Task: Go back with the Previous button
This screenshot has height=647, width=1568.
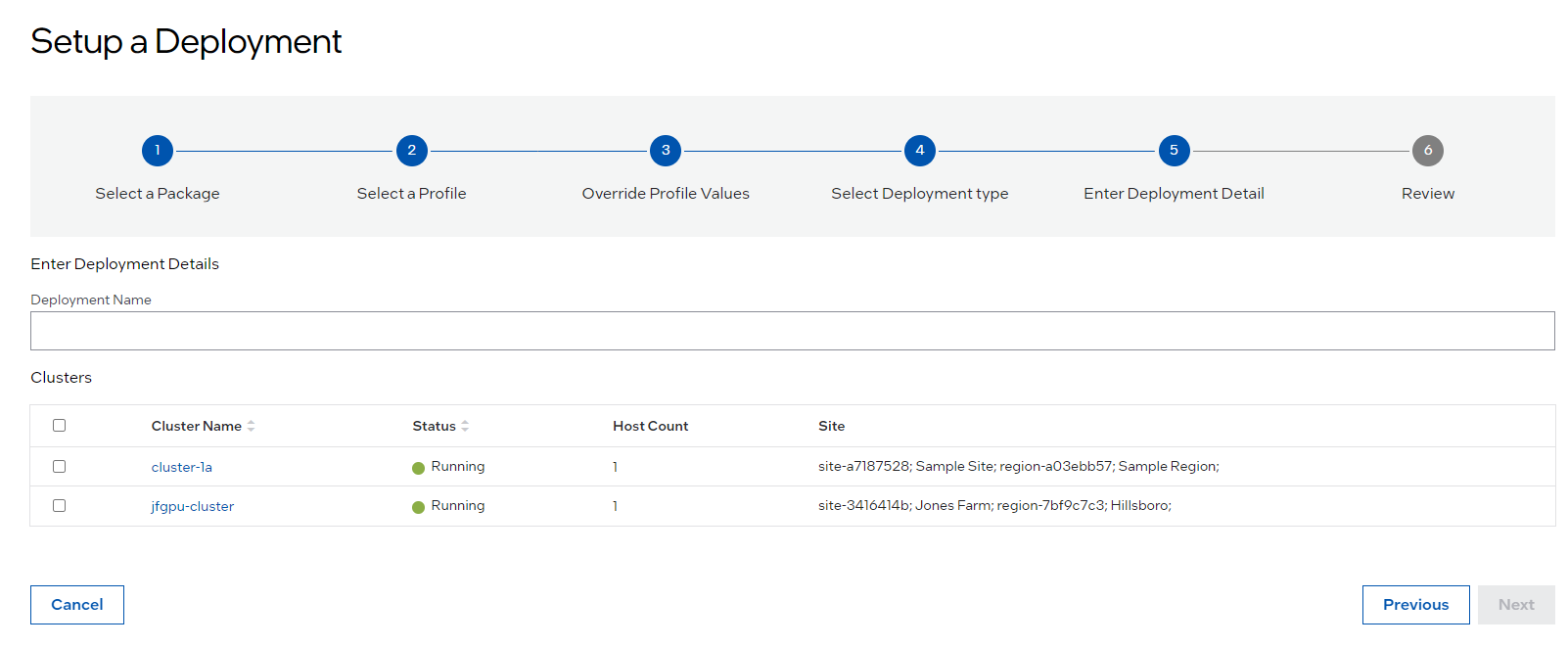Action: (x=1414, y=605)
